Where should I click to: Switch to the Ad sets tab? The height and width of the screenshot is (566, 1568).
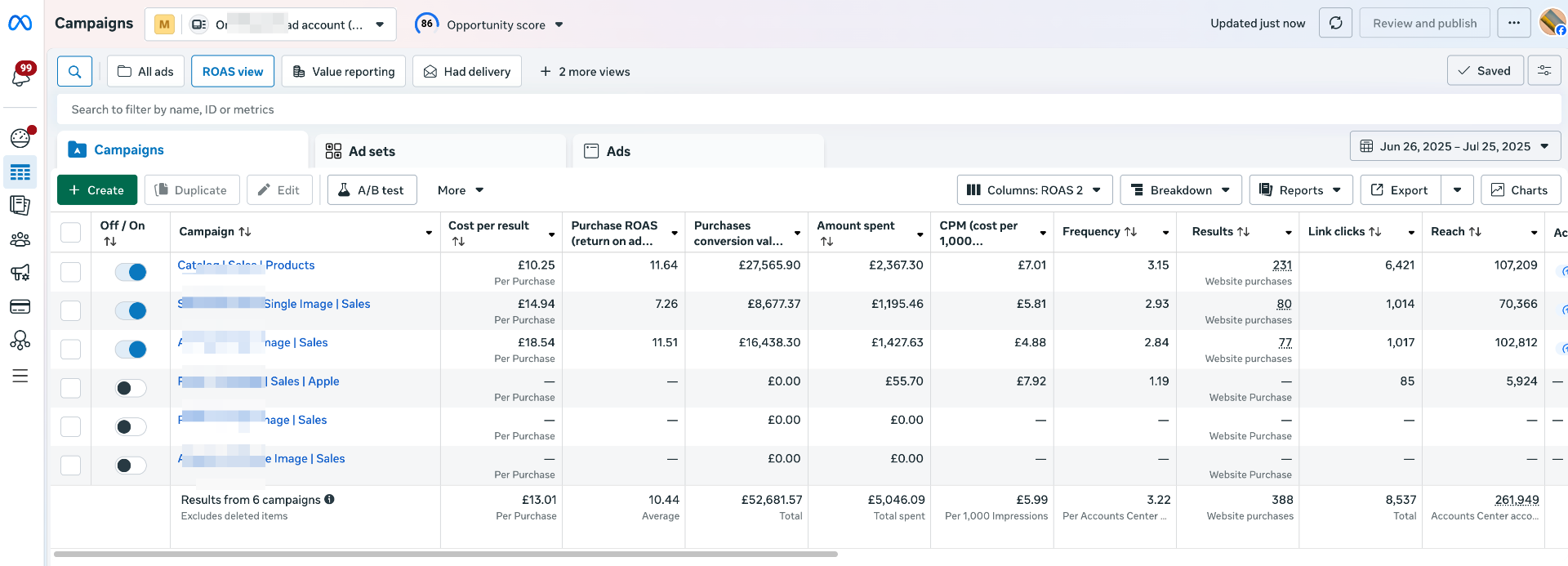(x=372, y=151)
